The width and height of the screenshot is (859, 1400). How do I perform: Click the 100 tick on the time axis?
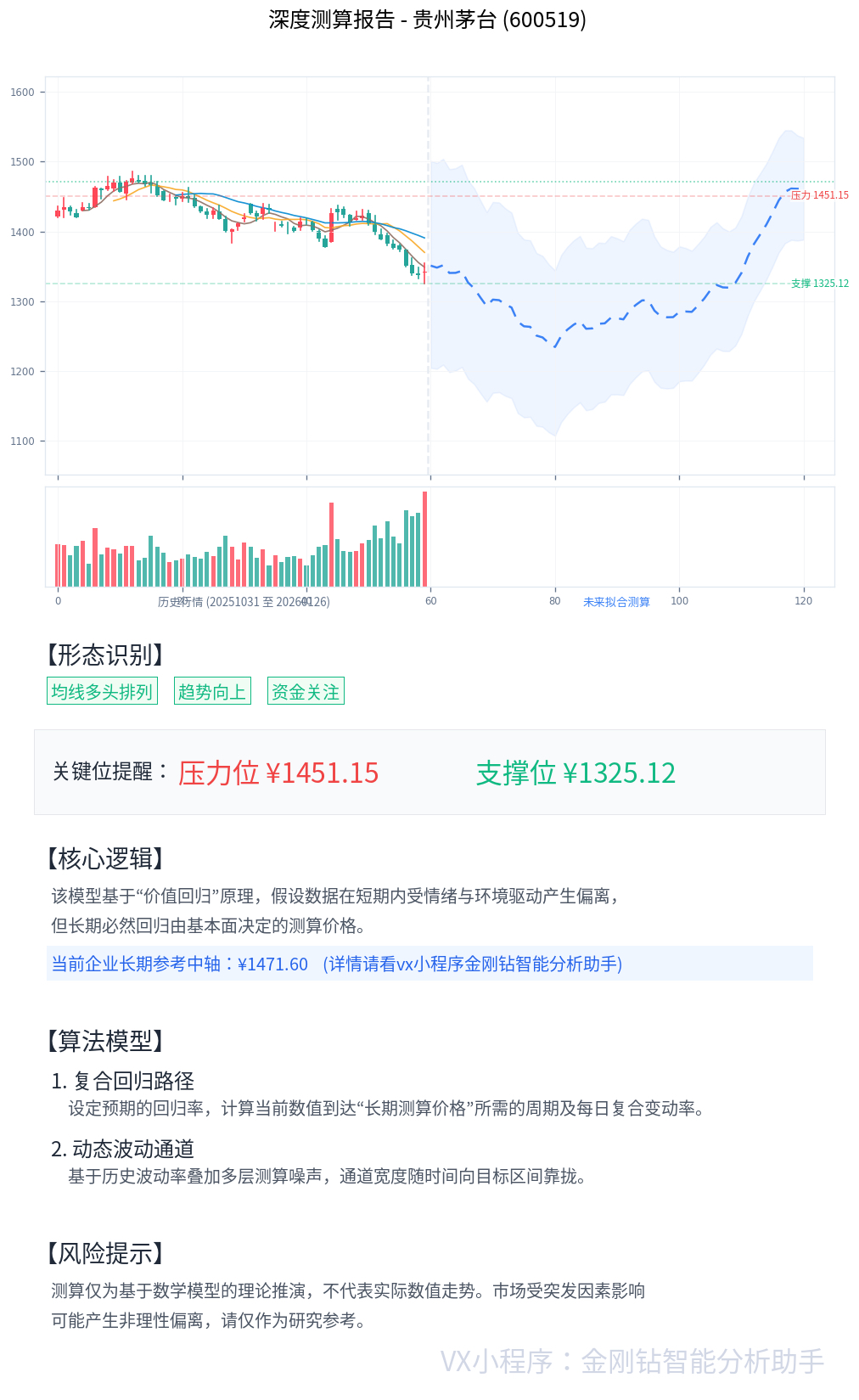coord(680,601)
